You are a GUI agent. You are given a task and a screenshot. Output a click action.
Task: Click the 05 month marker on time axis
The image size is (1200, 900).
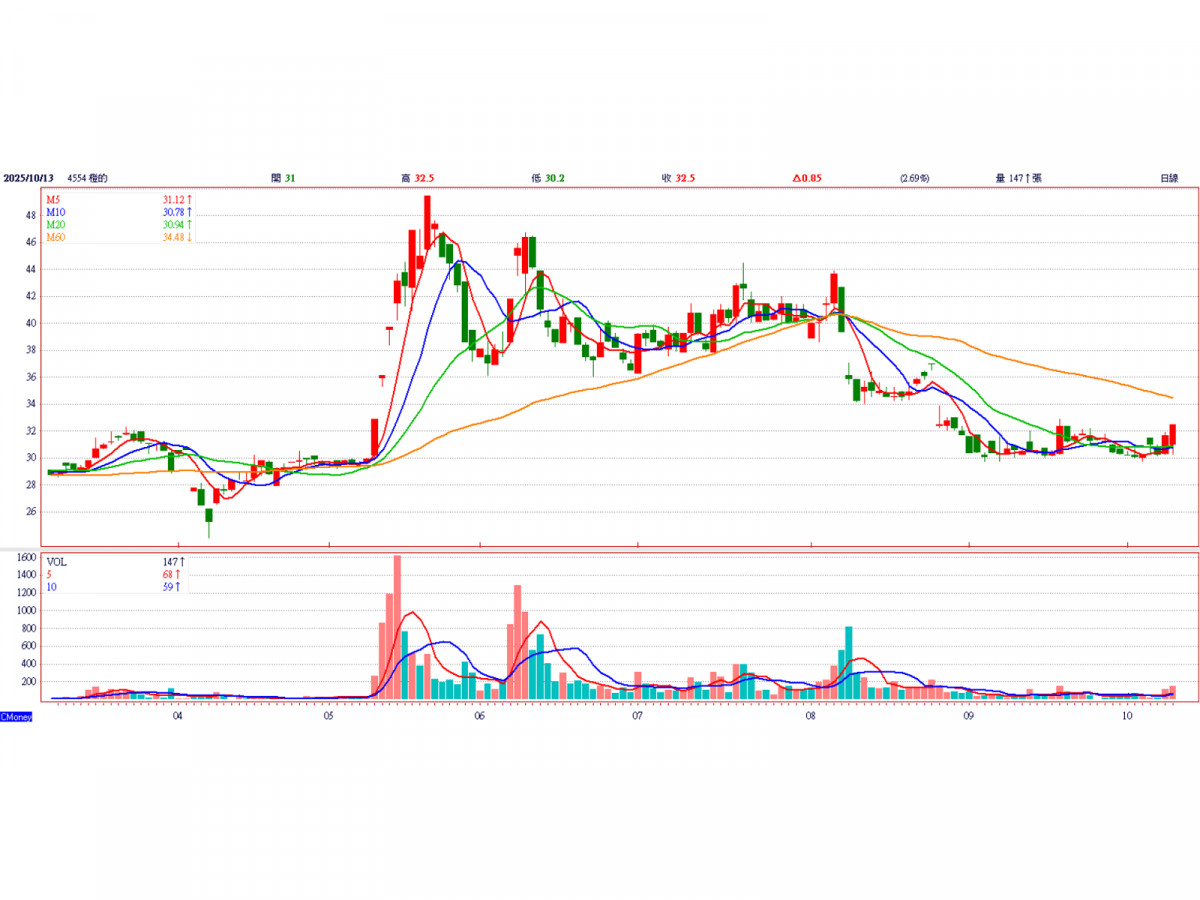click(329, 716)
